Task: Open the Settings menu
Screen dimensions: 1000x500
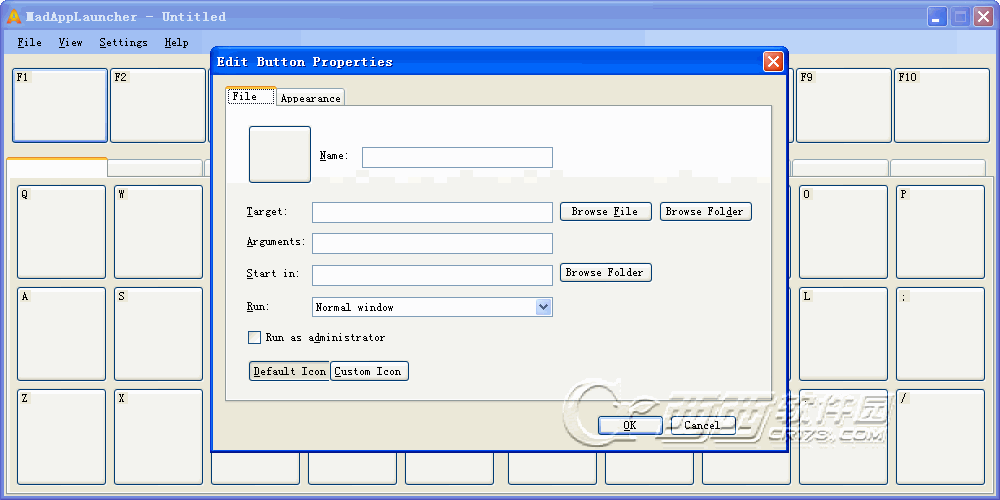Action: coord(123,43)
